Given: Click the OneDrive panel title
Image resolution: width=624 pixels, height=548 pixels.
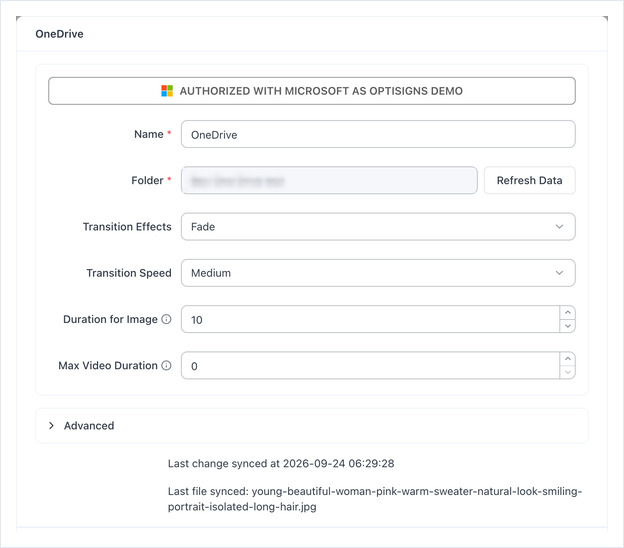Looking at the screenshot, I should tap(59, 34).
